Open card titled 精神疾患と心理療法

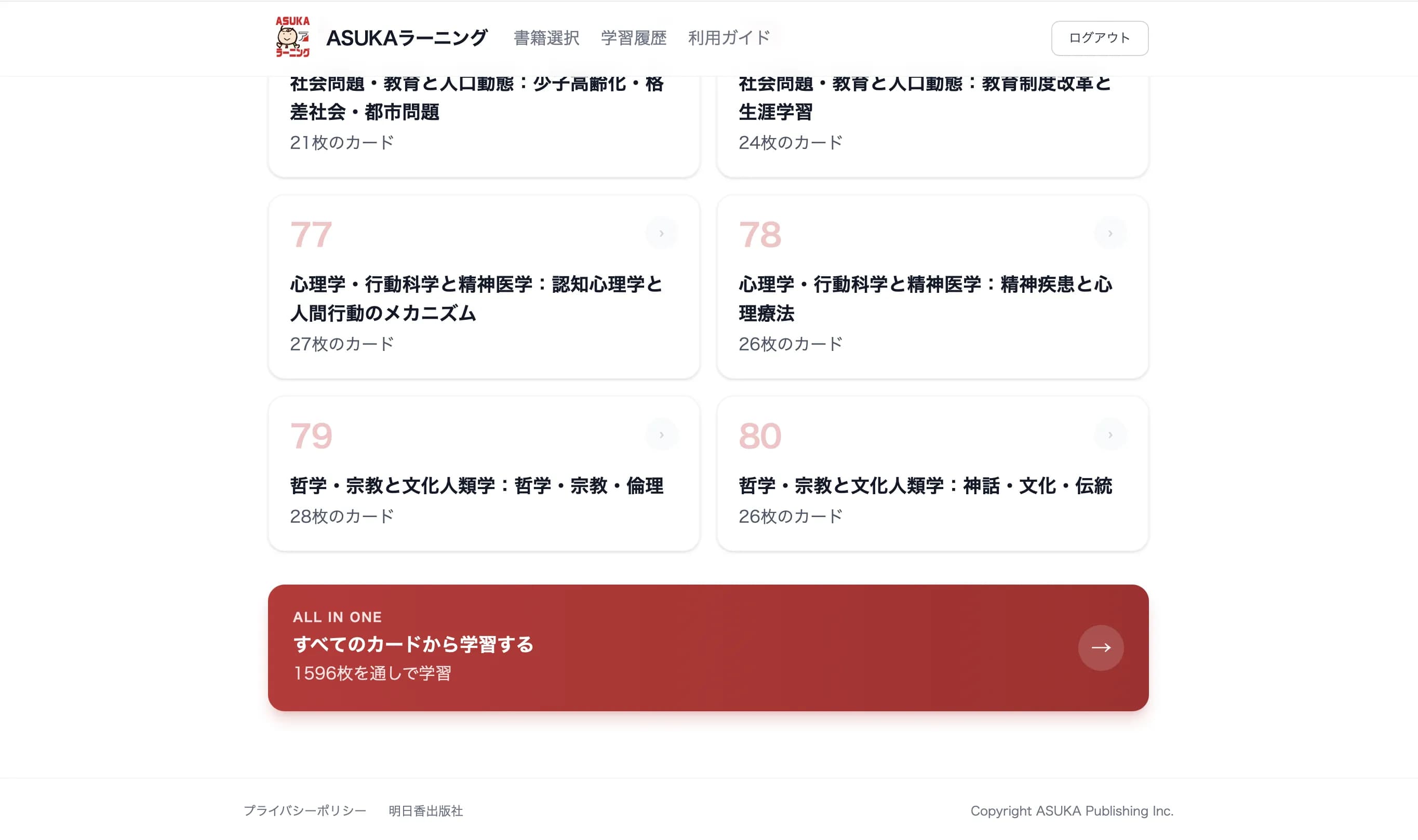[932, 287]
